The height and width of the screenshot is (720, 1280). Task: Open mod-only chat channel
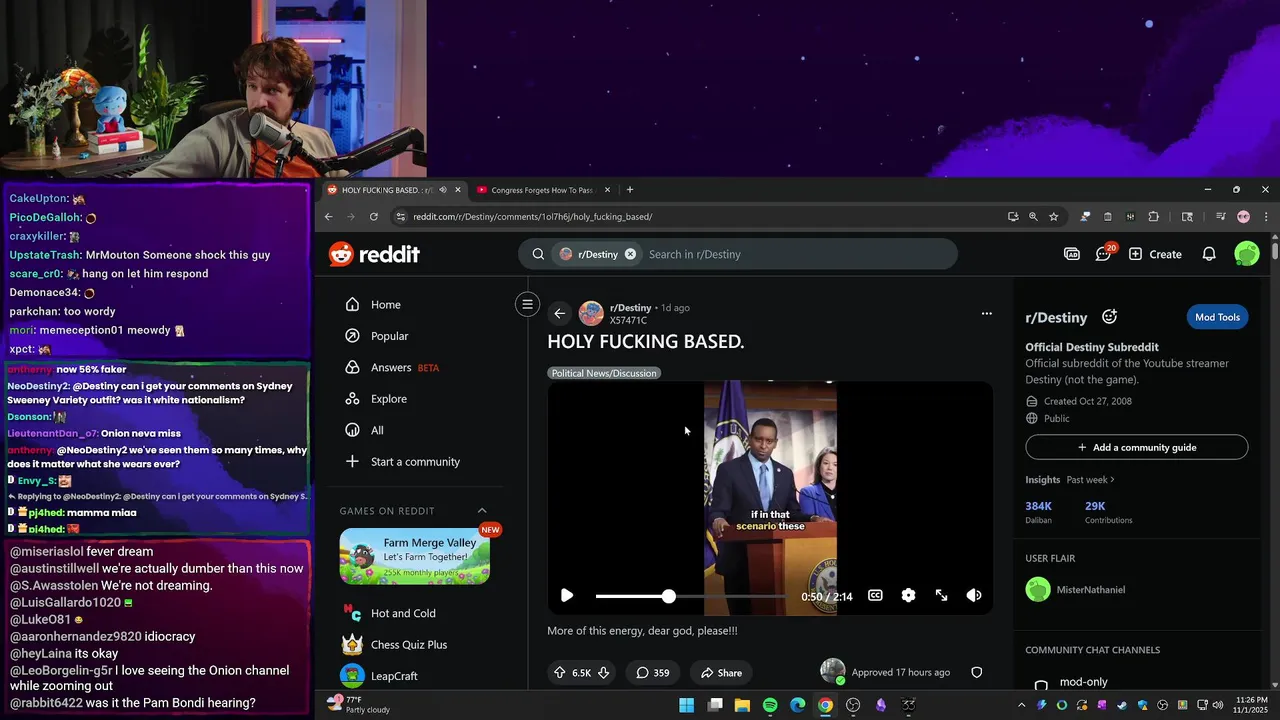[1083, 683]
